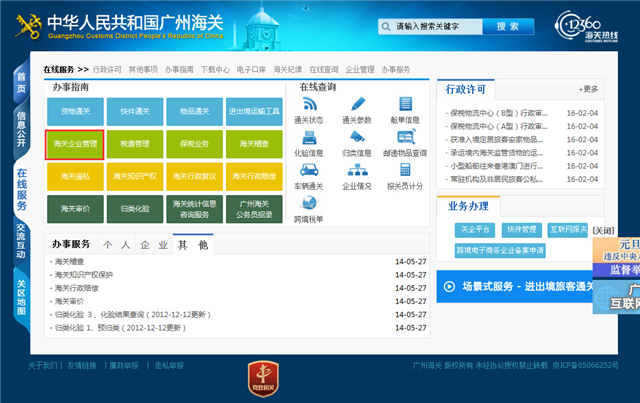
Task: Click 关于我们 footer link
Action: 42,365
